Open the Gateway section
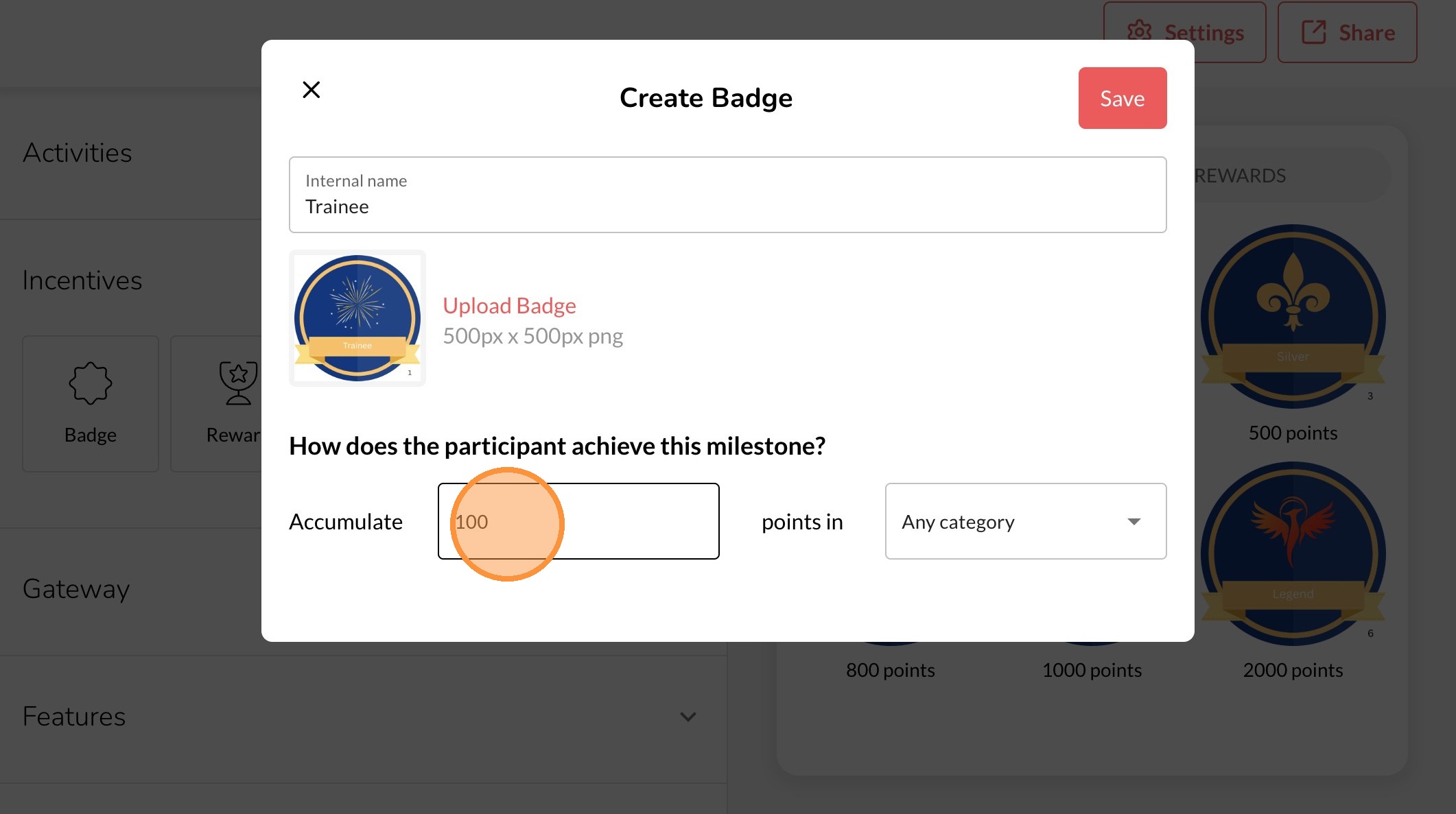Screen dimensions: 1456x814 (76, 589)
